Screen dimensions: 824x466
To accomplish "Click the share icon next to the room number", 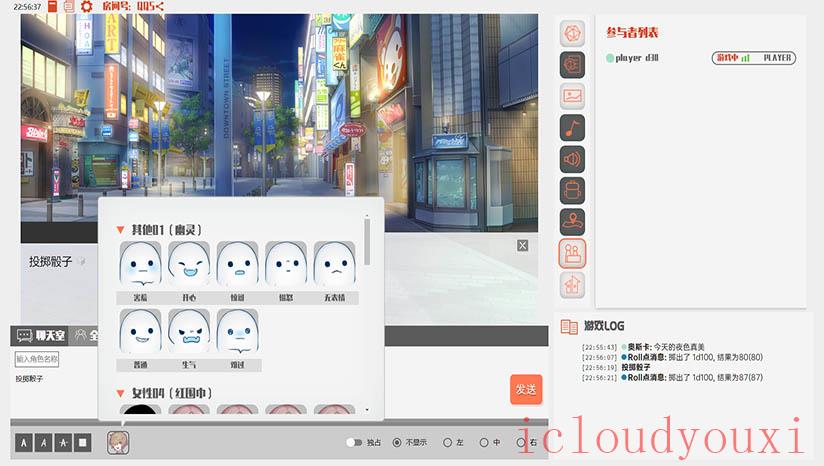I will [160, 6].
